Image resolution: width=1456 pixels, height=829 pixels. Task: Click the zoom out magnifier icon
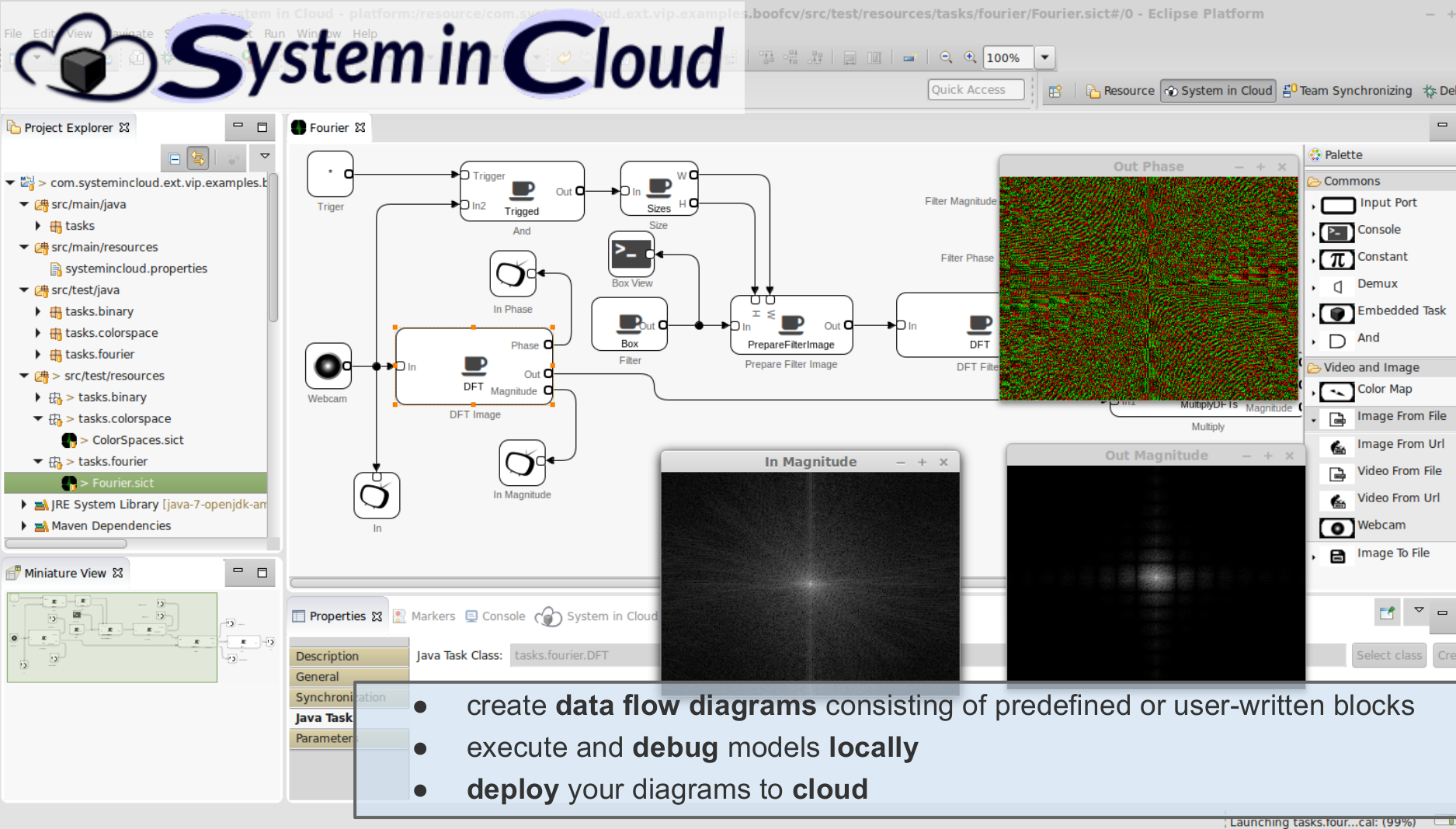tap(946, 57)
